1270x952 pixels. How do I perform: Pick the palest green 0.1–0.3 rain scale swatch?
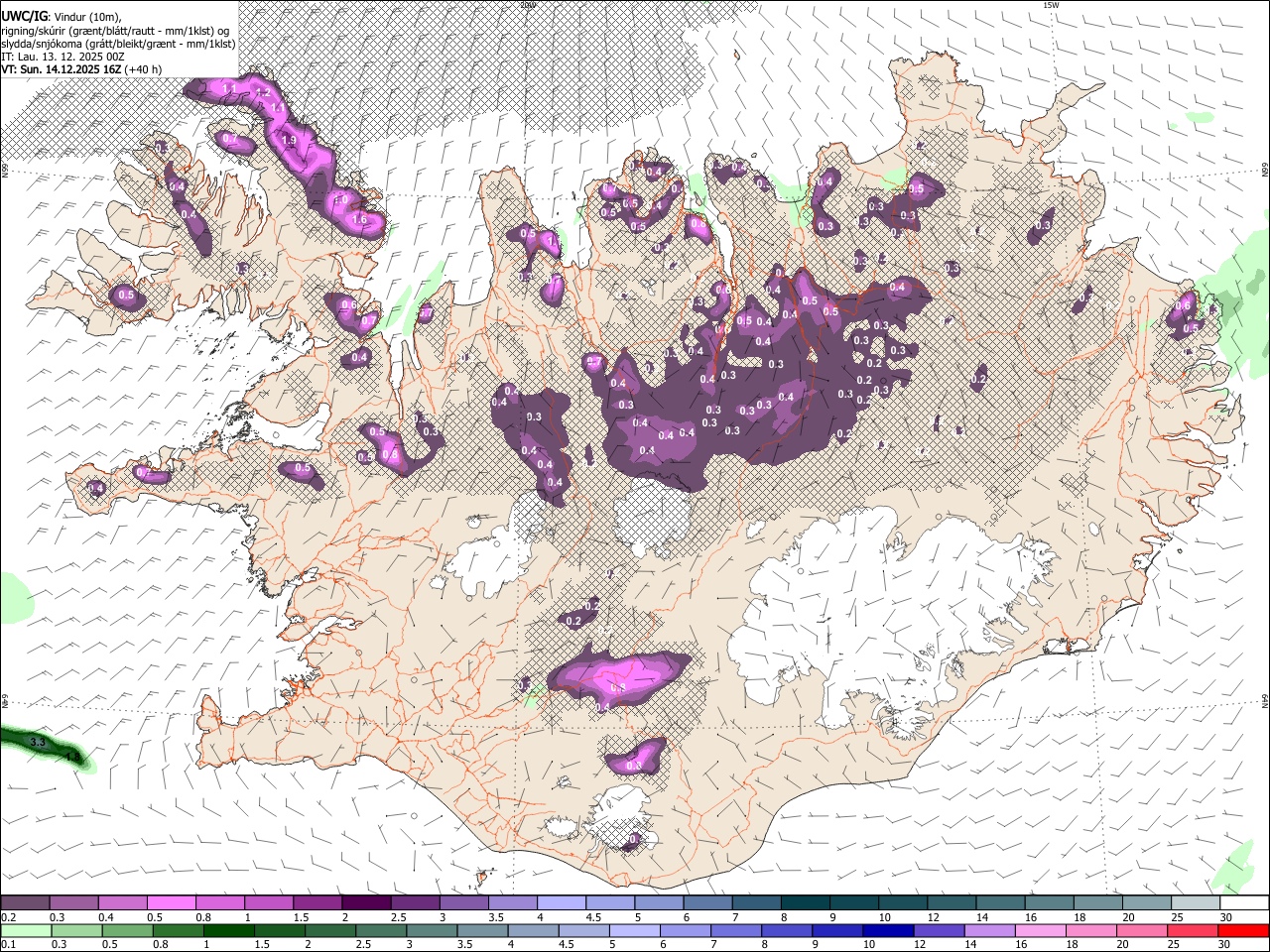pyautogui.click(x=26, y=931)
